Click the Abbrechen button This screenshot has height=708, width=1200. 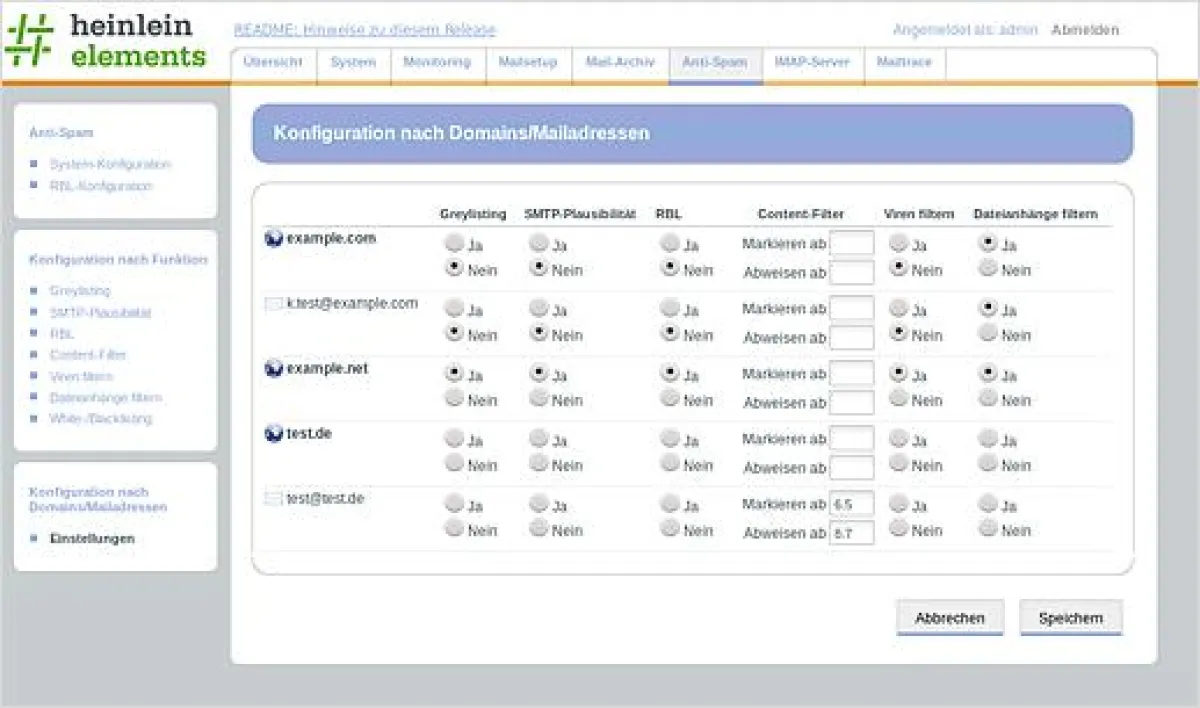pyautogui.click(x=949, y=618)
